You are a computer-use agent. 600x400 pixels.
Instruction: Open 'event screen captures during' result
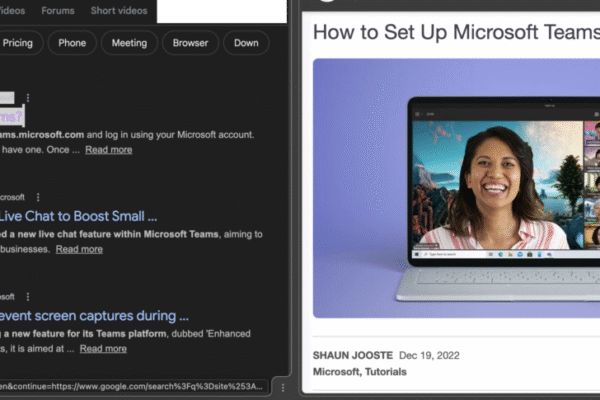[x=94, y=316]
